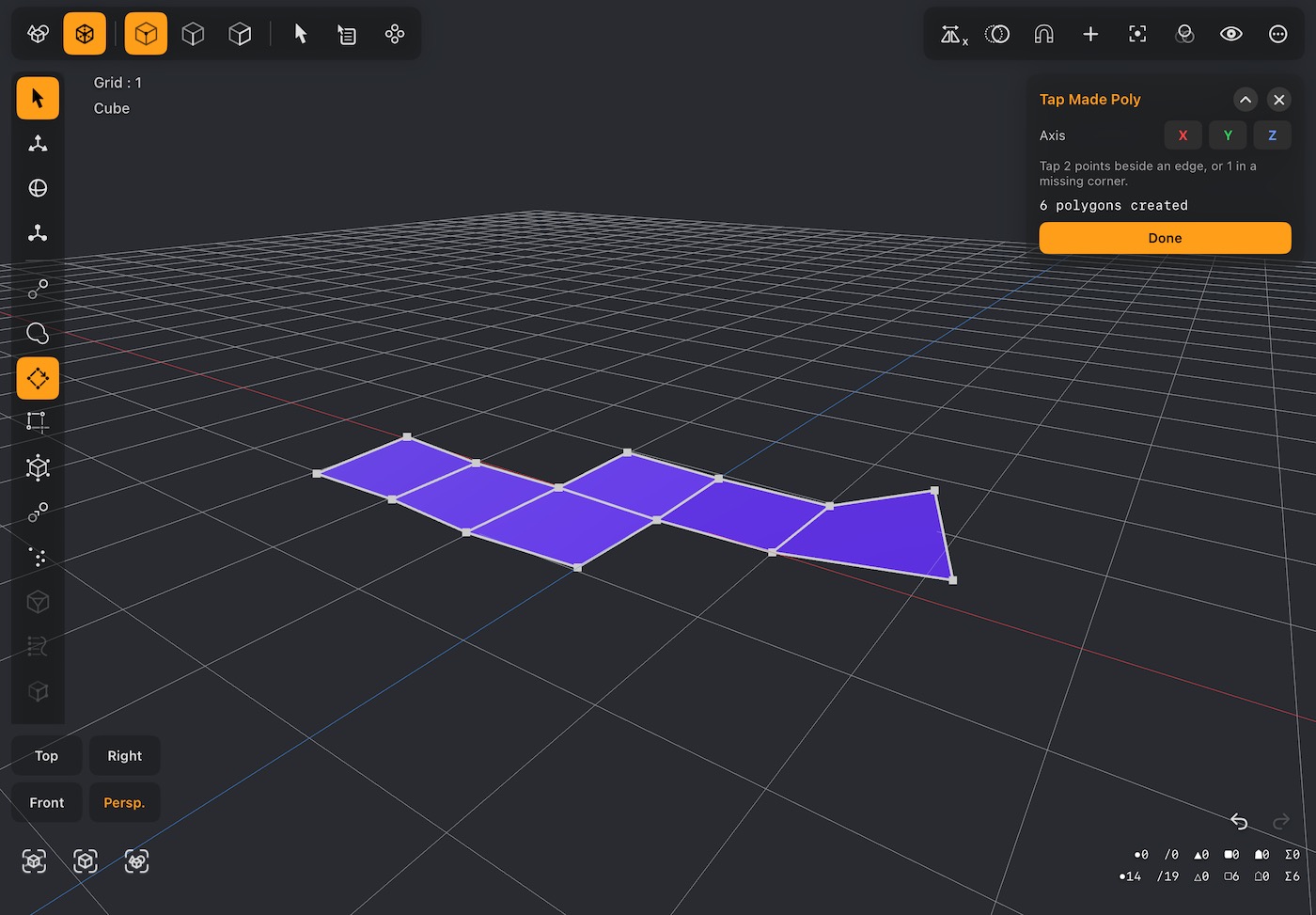Switch to Persp. view
This screenshot has width=1316, height=915.
pos(124,803)
